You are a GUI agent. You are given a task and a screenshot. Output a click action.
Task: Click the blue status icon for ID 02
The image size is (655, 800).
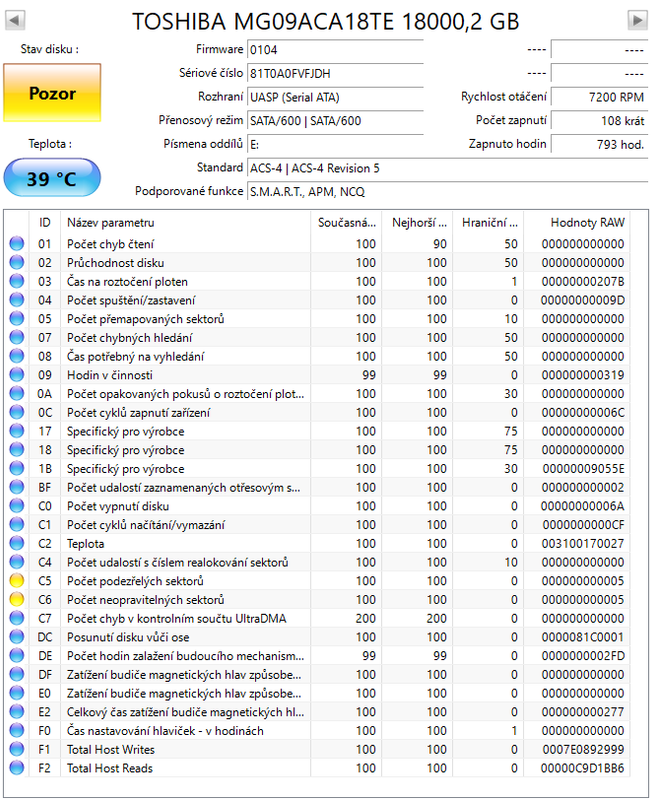[x=17, y=262]
